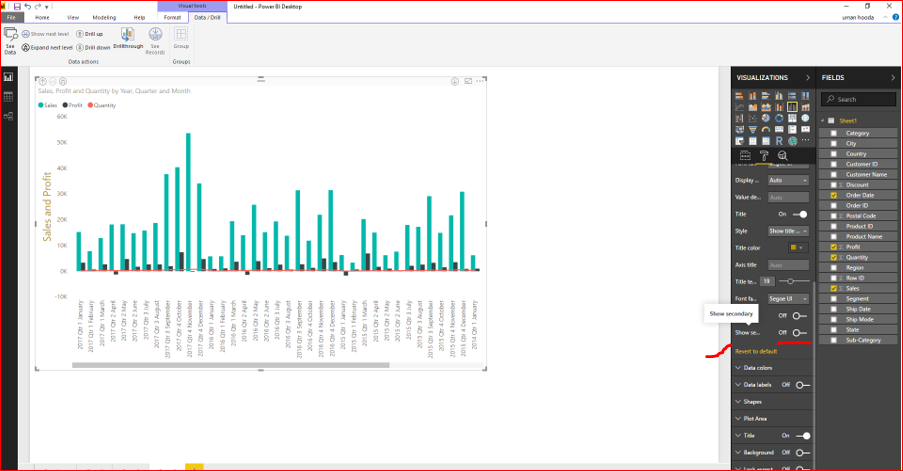Enable the Background toggle
The image size is (903, 471).
coord(803,453)
